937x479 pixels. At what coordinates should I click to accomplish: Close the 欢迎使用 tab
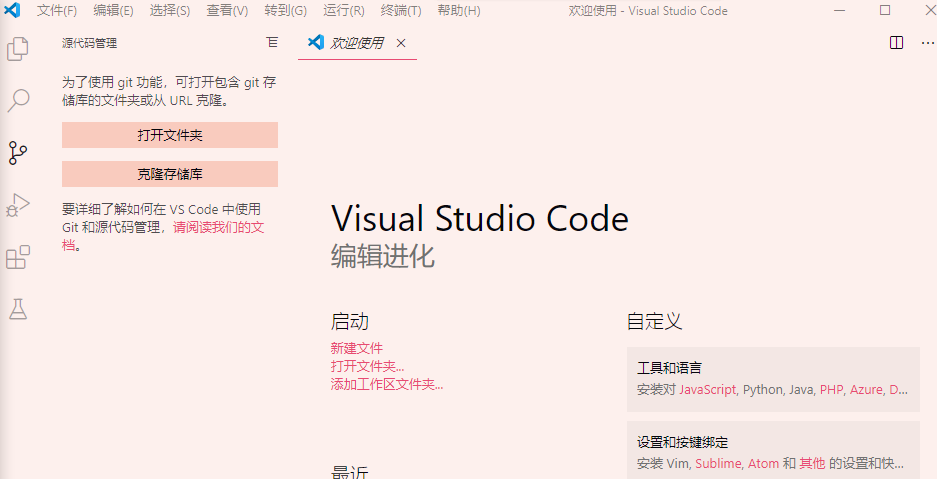click(401, 43)
